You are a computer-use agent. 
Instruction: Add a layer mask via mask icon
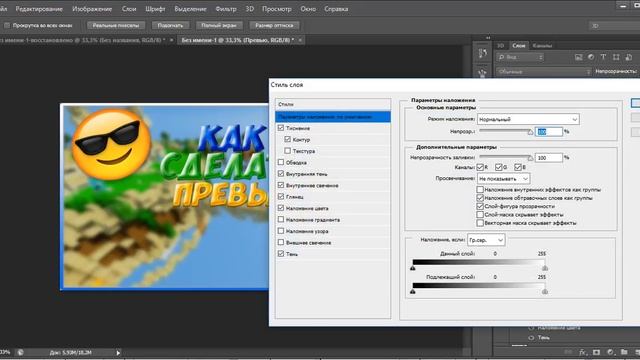596,352
